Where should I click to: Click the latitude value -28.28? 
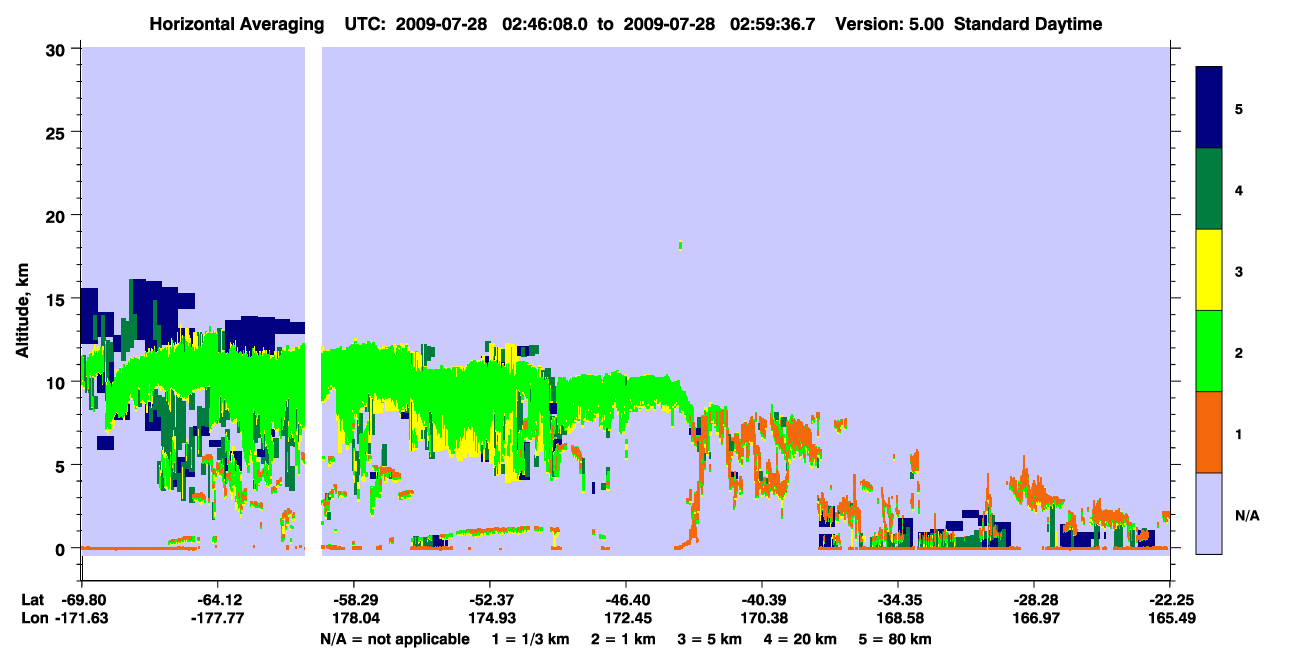click(1034, 600)
